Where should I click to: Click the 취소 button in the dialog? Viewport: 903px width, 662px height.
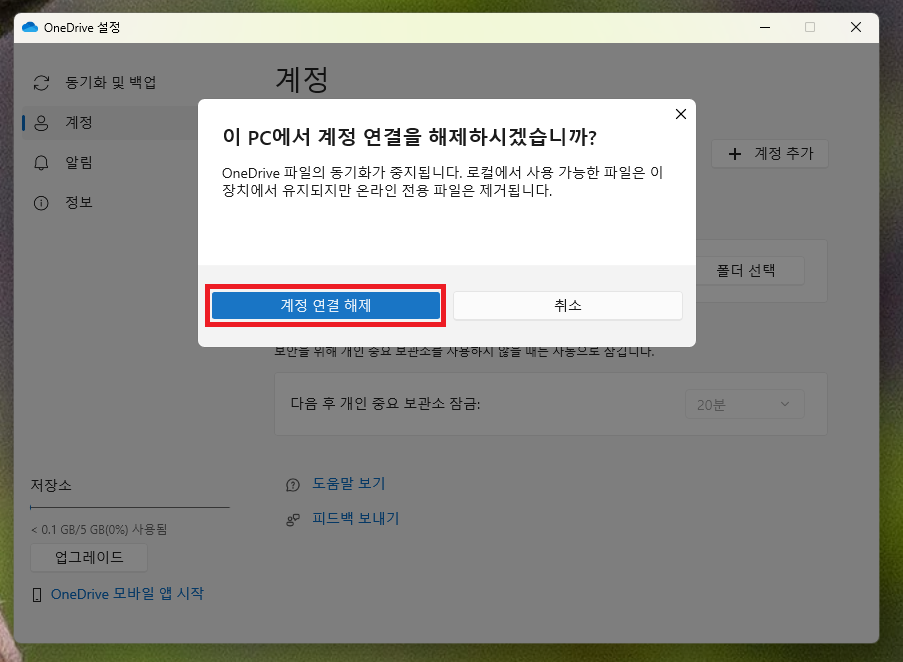pos(568,305)
